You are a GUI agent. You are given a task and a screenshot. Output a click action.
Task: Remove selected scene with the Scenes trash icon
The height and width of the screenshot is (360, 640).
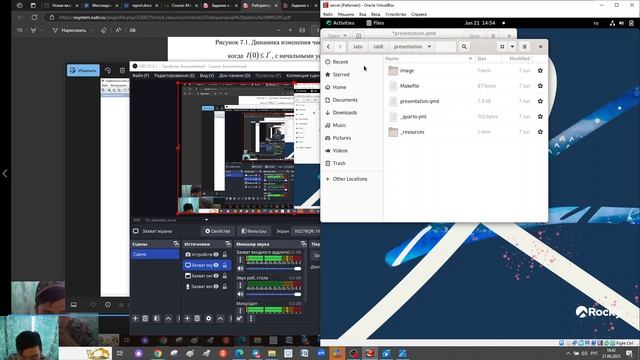145,318
